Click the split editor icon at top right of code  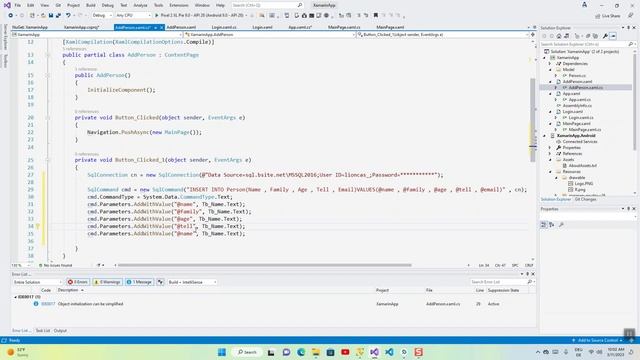[x=532, y=35]
